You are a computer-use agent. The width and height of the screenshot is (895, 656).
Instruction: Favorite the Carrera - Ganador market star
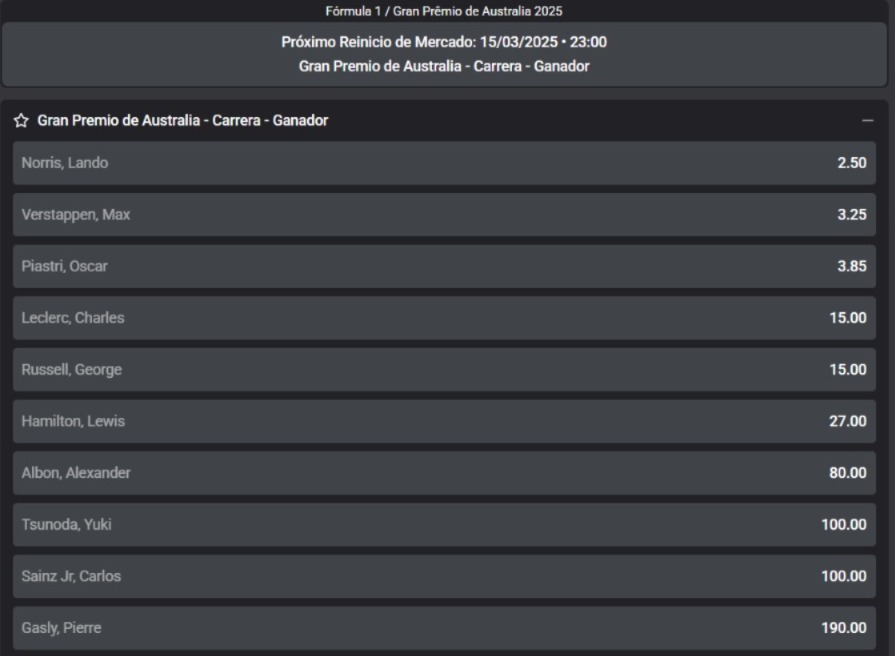21,120
